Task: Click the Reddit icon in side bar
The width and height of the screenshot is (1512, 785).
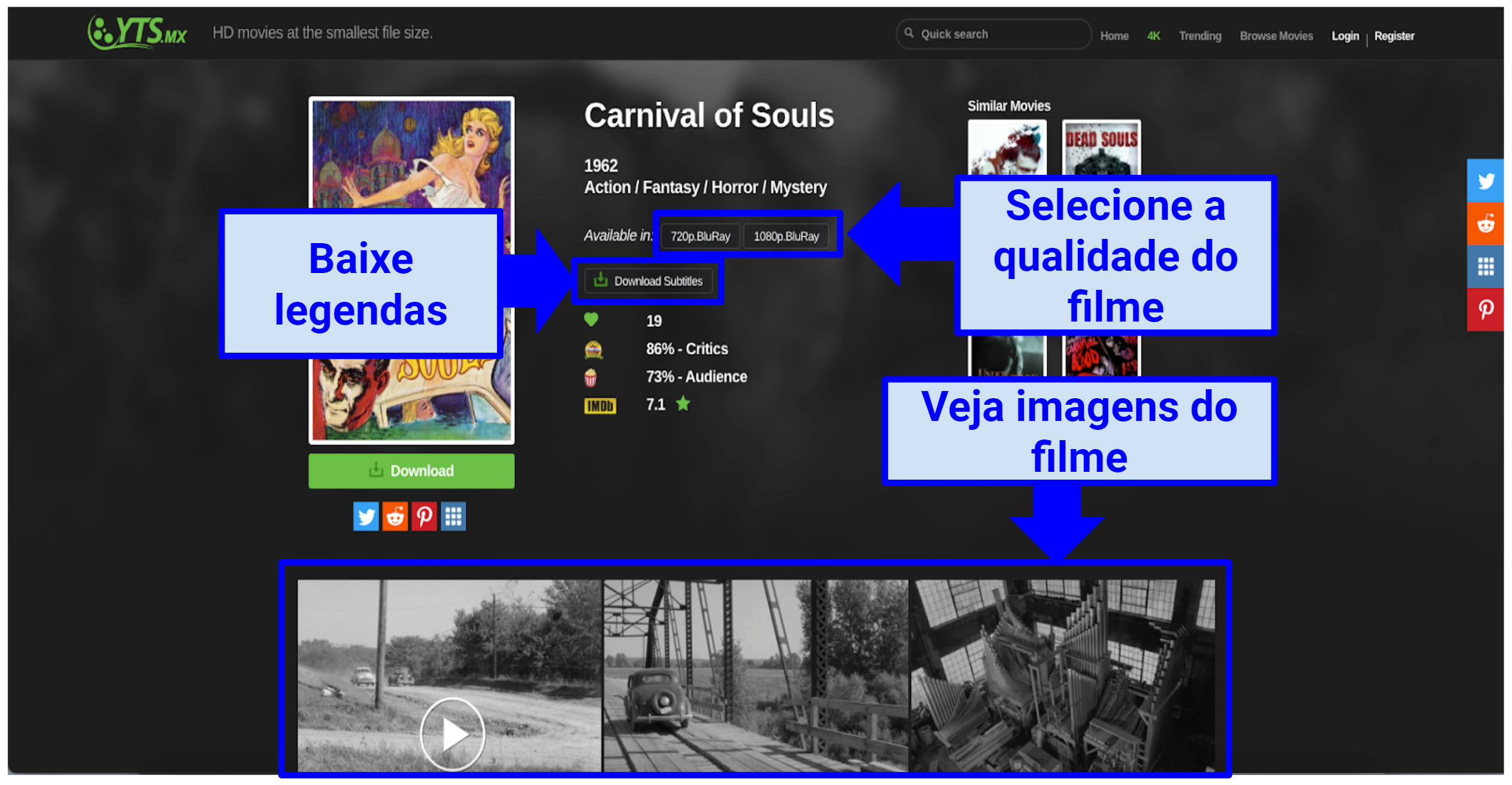Action: (x=1485, y=223)
